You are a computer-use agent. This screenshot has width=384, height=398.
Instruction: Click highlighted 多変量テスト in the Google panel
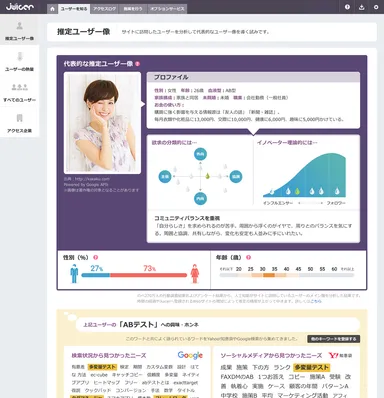(102, 367)
